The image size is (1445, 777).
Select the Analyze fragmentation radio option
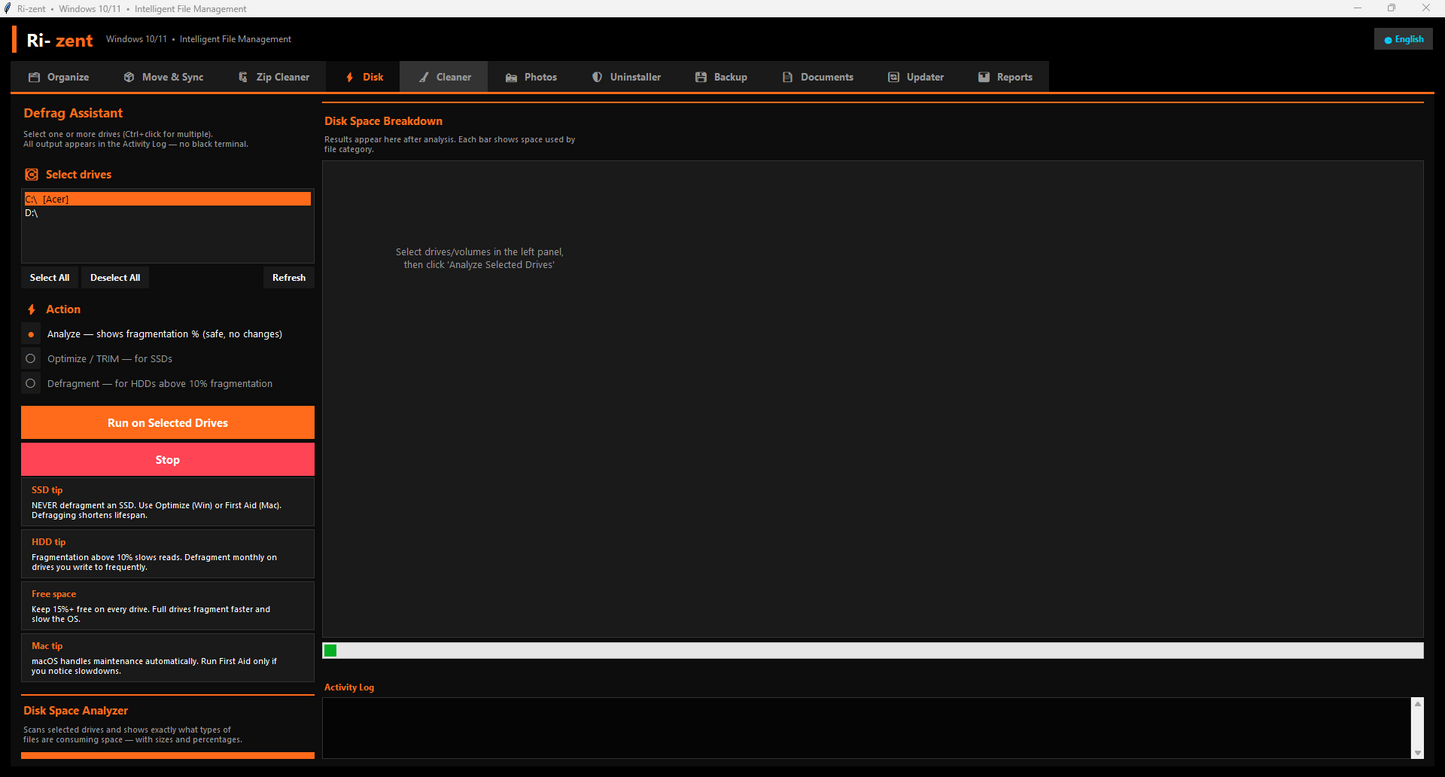coord(32,334)
